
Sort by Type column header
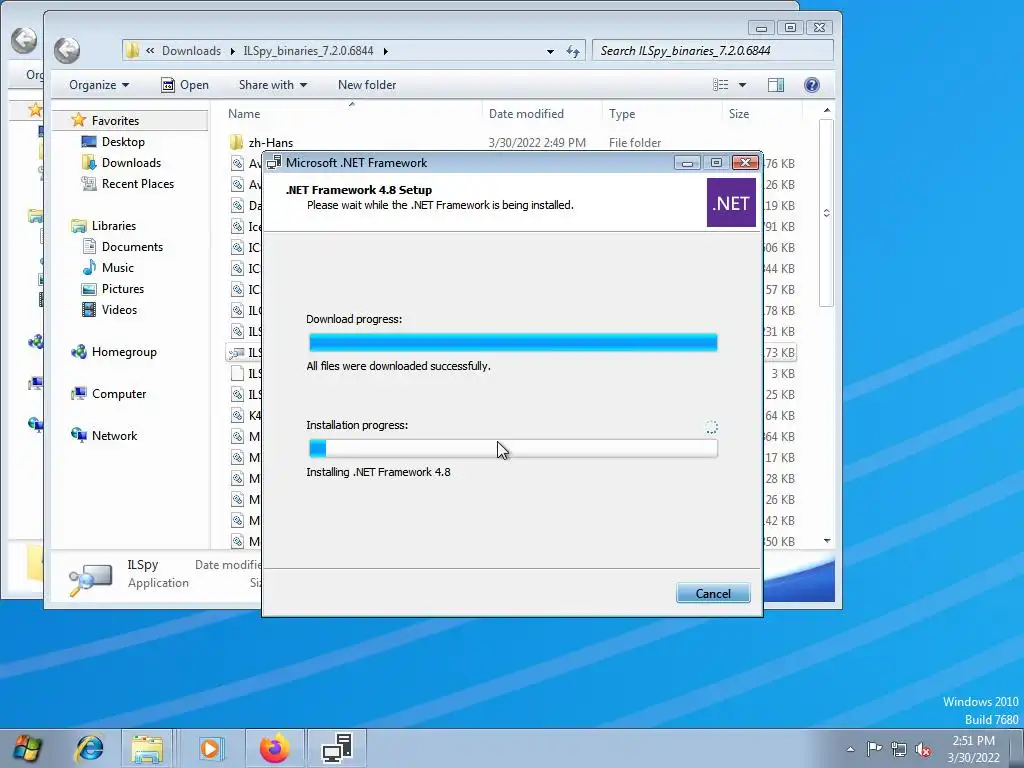[x=622, y=114]
